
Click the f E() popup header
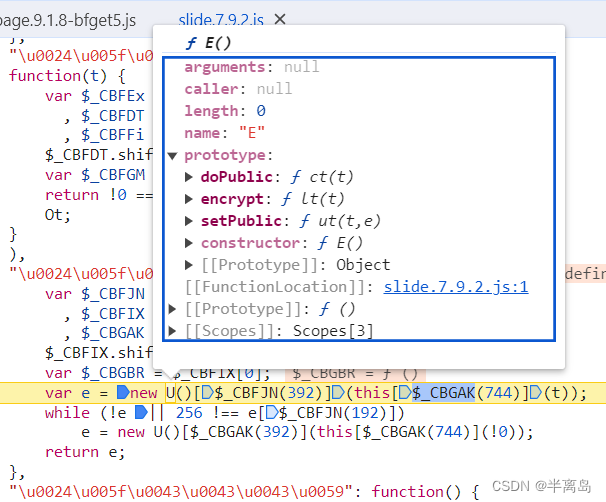coord(209,43)
